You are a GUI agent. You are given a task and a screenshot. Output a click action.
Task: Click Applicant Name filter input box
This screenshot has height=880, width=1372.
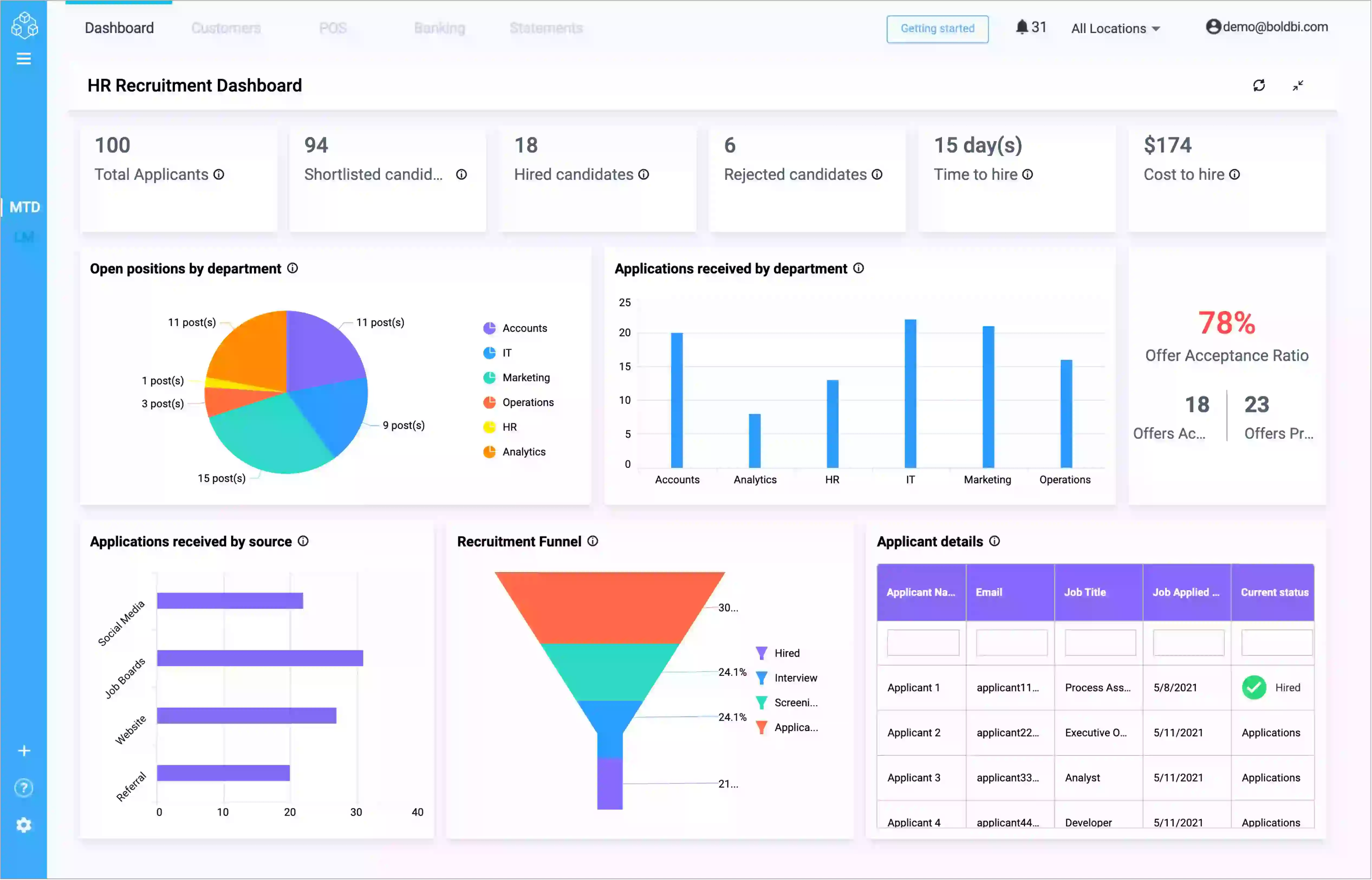(x=924, y=643)
